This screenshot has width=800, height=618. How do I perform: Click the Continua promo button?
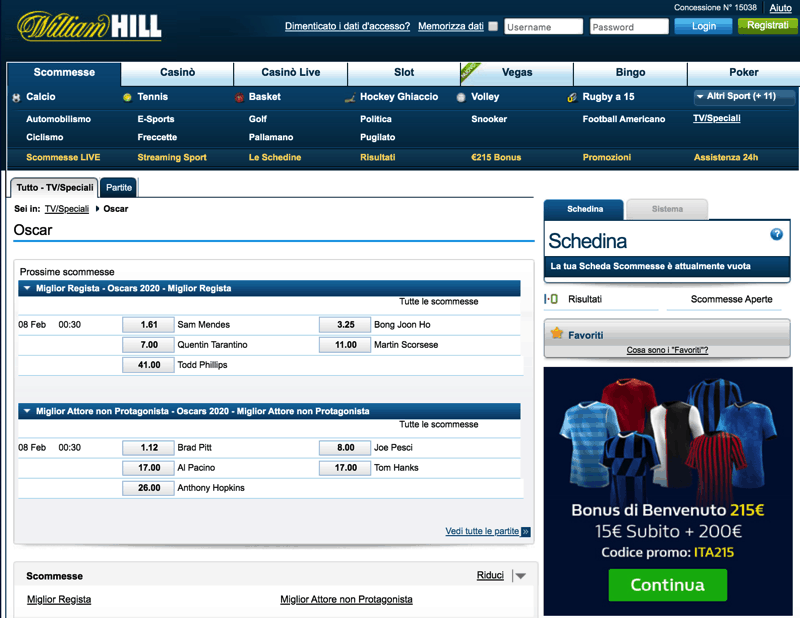pos(667,585)
